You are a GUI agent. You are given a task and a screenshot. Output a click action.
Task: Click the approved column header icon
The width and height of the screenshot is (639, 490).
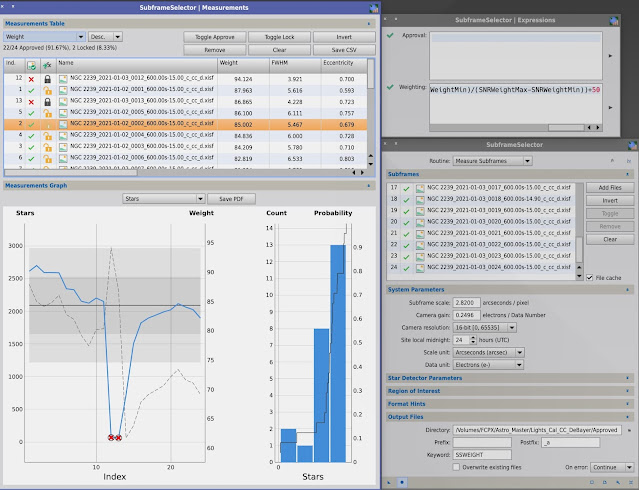coord(31,65)
